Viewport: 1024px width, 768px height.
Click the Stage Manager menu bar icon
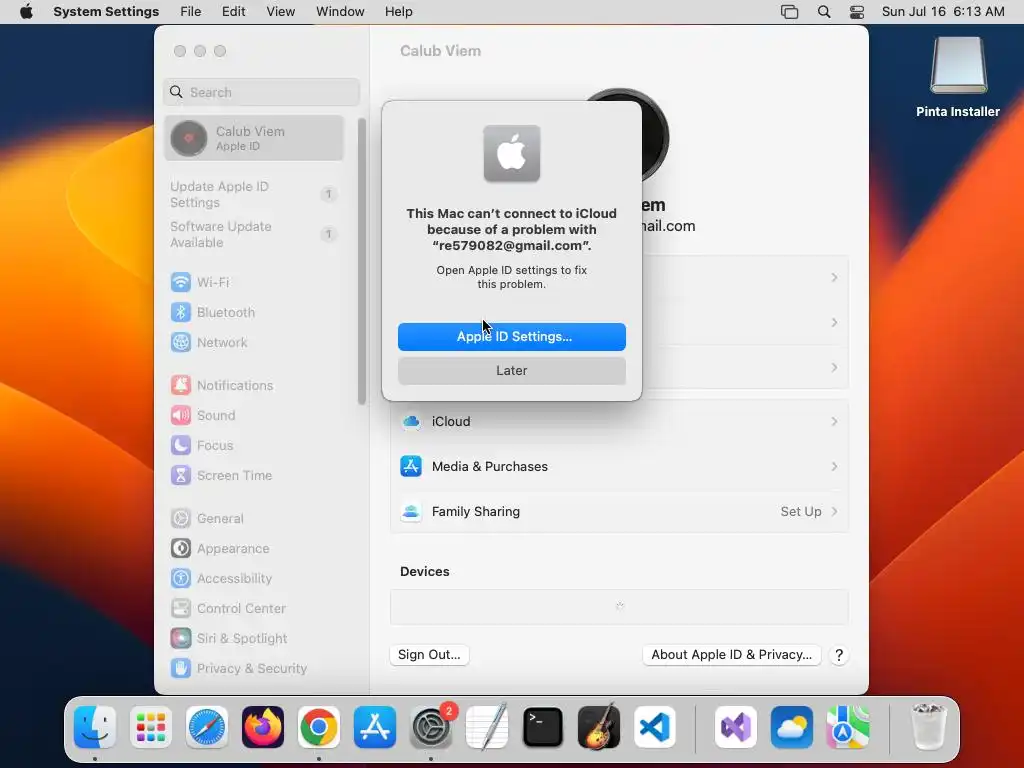click(790, 12)
